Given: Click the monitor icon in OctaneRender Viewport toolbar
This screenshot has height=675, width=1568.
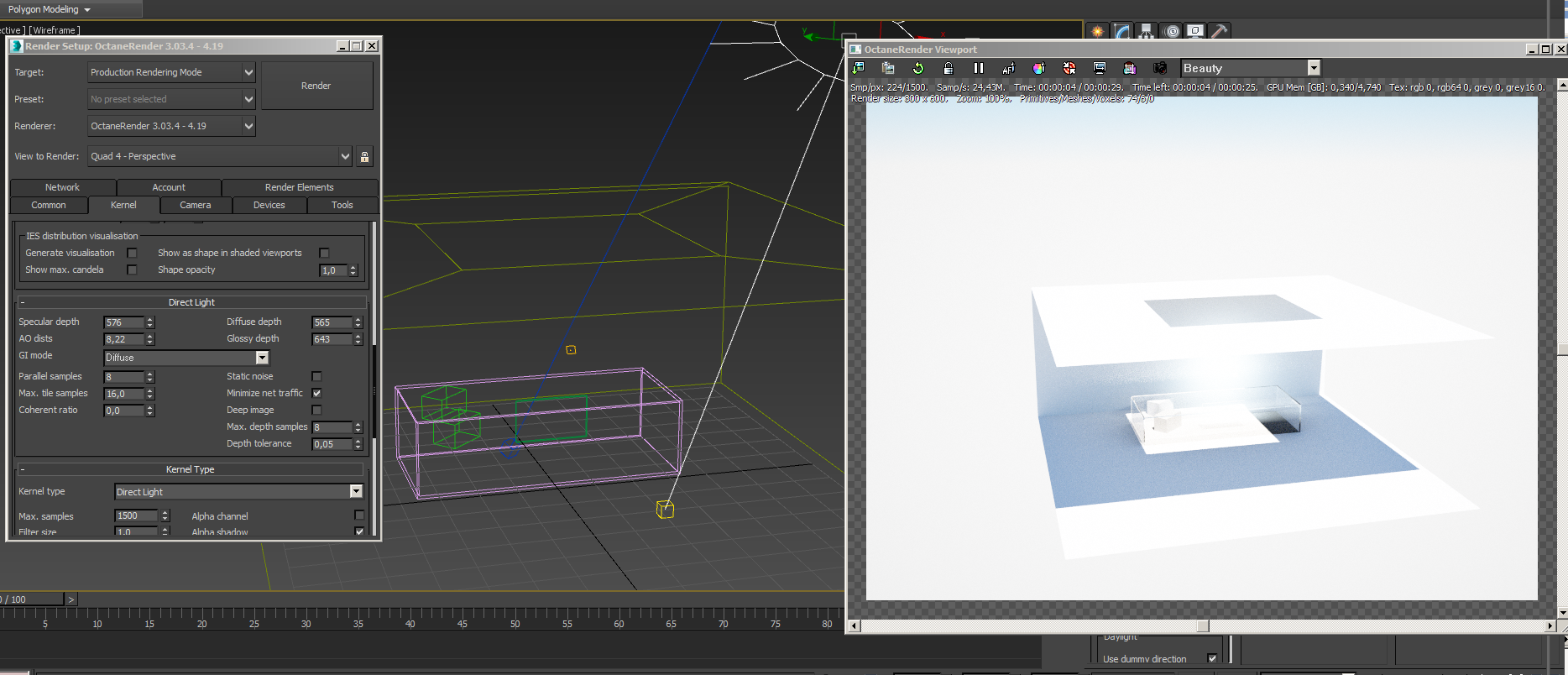Looking at the screenshot, I should click(1100, 68).
